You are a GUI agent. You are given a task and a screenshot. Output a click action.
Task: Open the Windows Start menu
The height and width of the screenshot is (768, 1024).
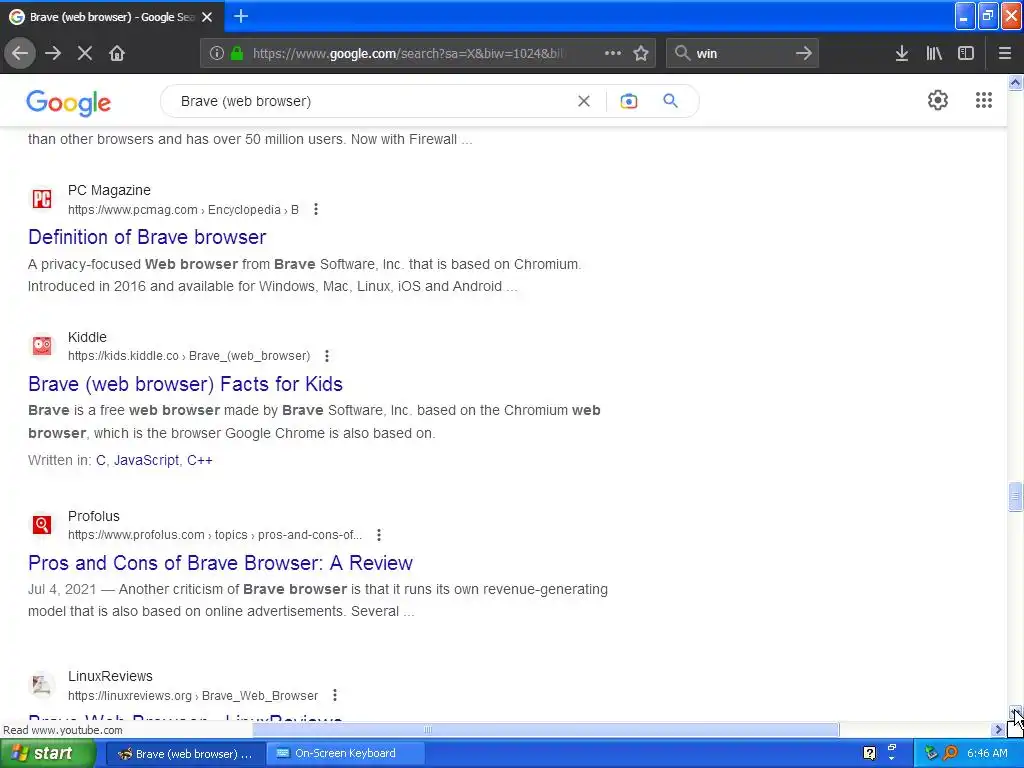pyautogui.click(x=47, y=753)
